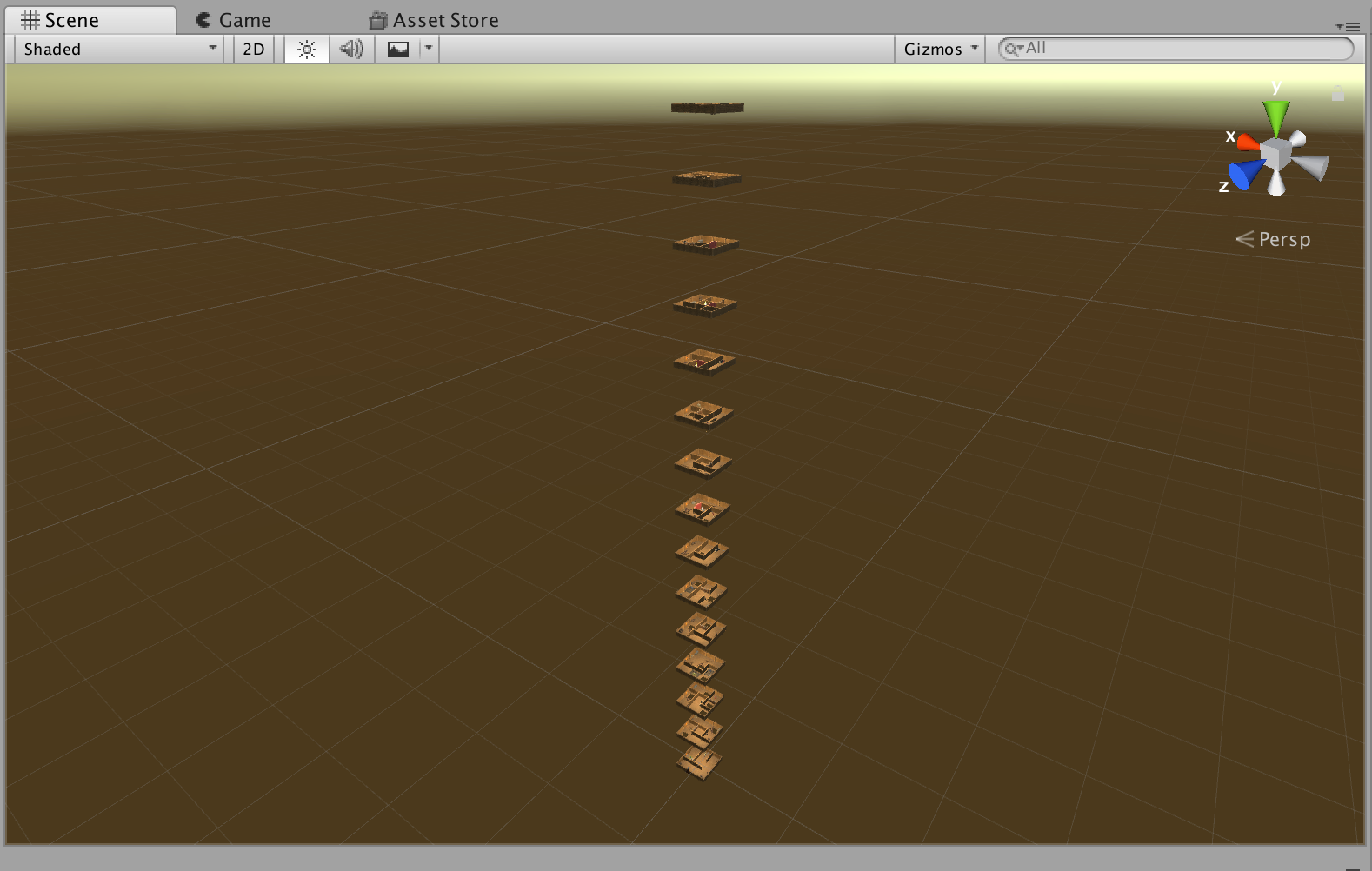Image resolution: width=1372 pixels, height=871 pixels.
Task: Click the gizmo center cube
Action: [x=1275, y=155]
